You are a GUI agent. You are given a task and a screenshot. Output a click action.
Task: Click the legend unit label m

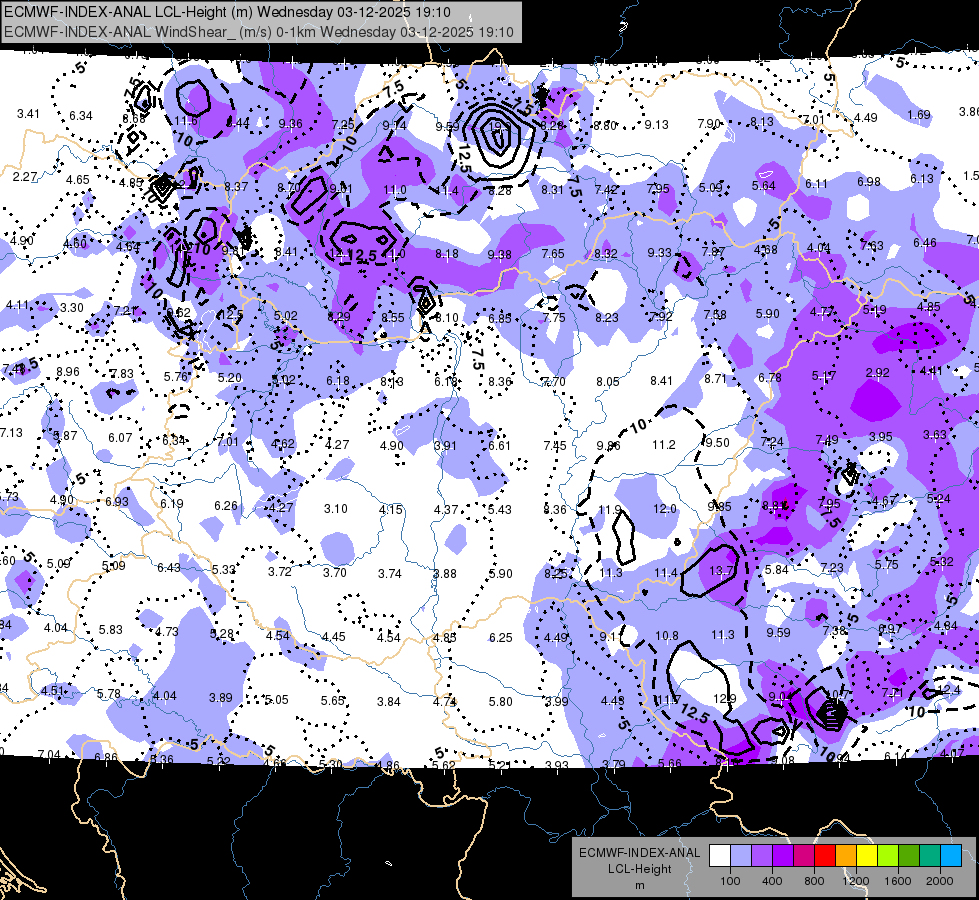click(x=639, y=886)
